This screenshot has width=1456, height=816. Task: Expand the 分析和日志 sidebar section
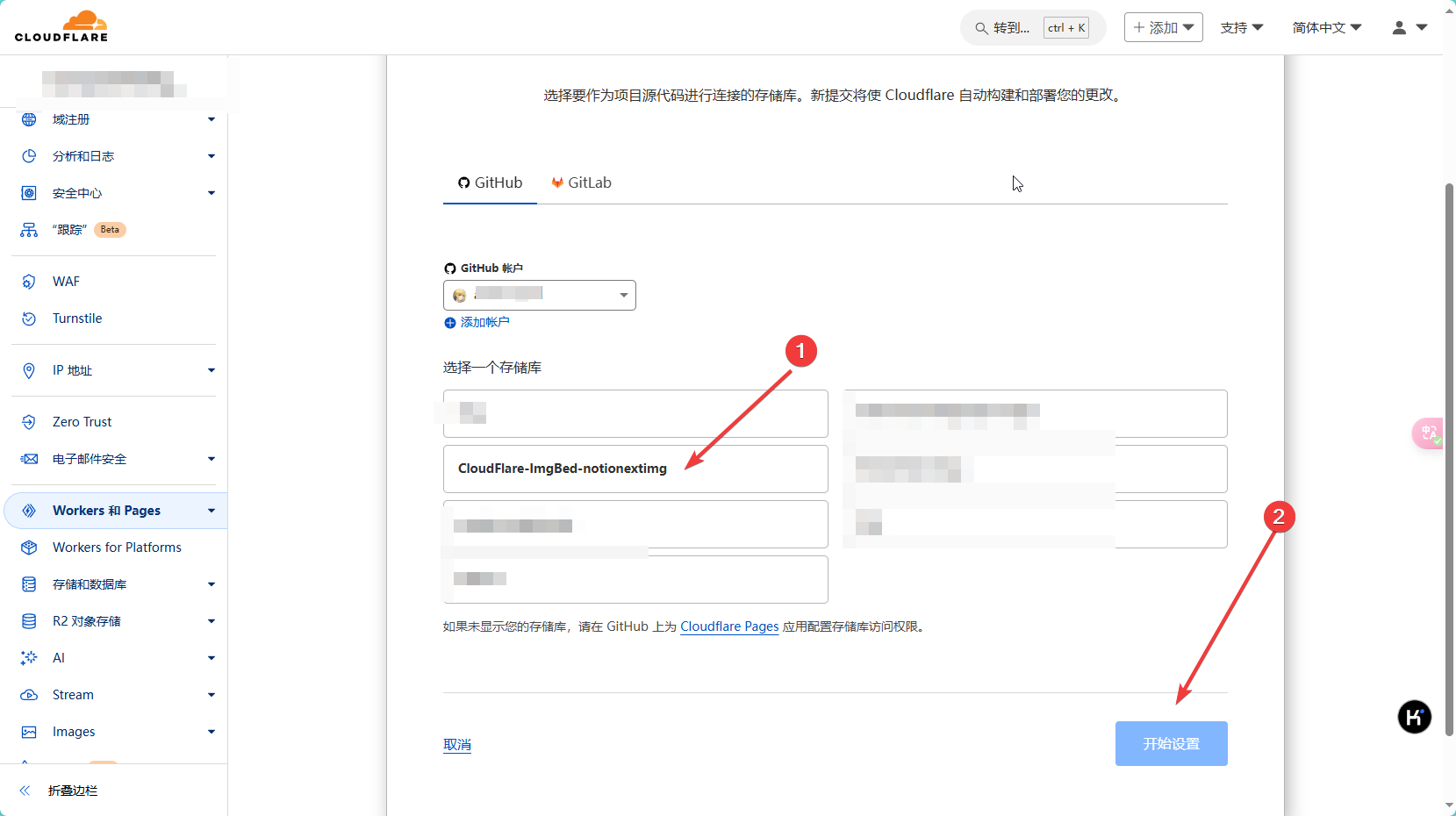[x=212, y=156]
